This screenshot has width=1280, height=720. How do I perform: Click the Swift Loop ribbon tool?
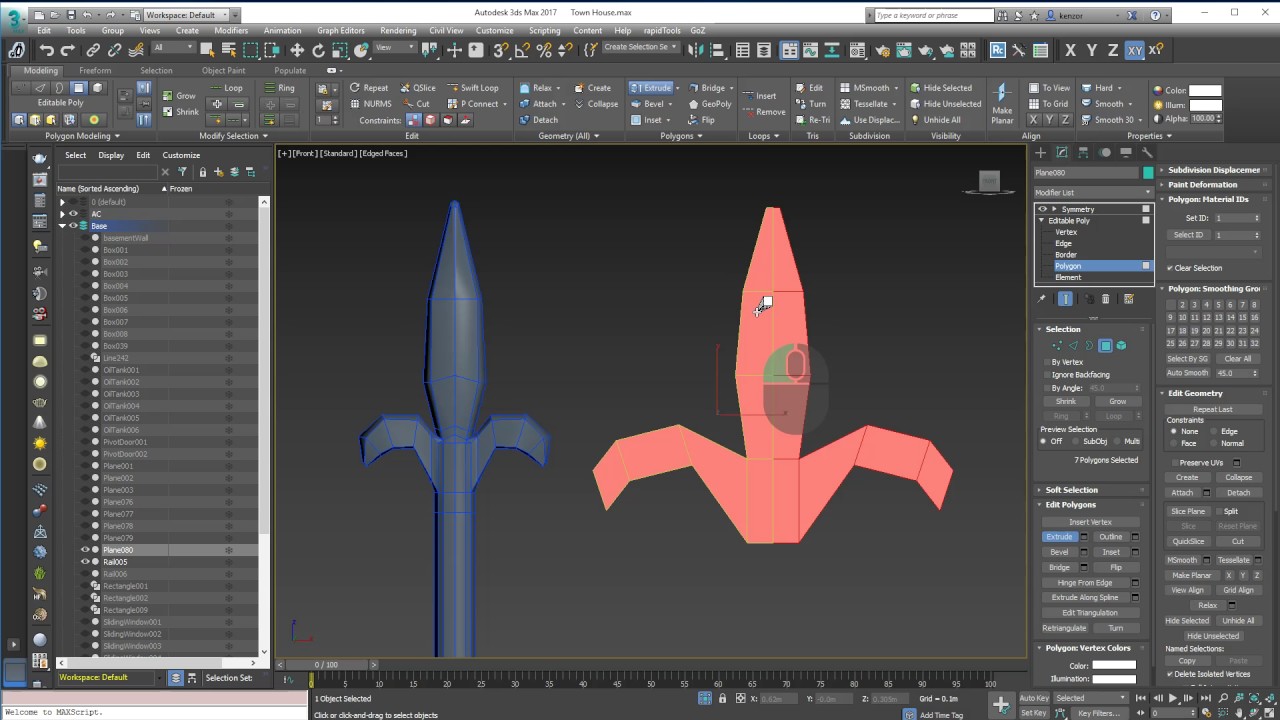tap(472, 88)
